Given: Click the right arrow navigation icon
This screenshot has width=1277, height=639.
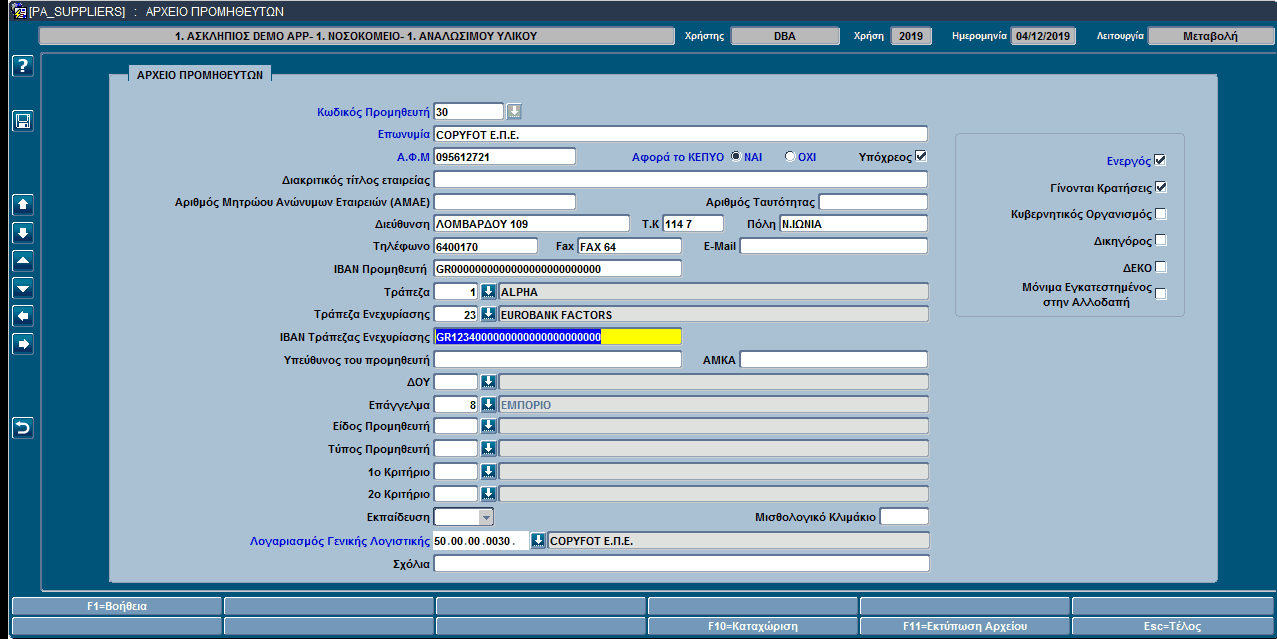Looking at the screenshot, I should pyautogui.click(x=22, y=344).
